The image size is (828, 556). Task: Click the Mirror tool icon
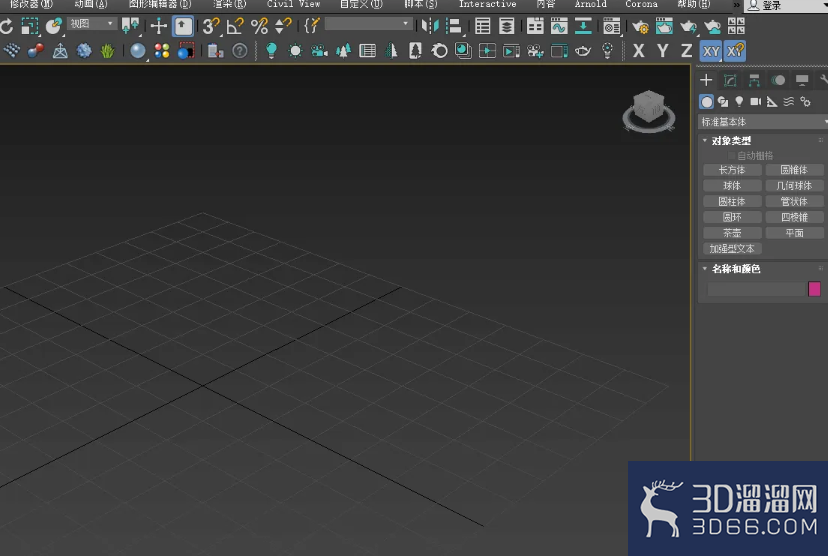pyautogui.click(x=430, y=26)
